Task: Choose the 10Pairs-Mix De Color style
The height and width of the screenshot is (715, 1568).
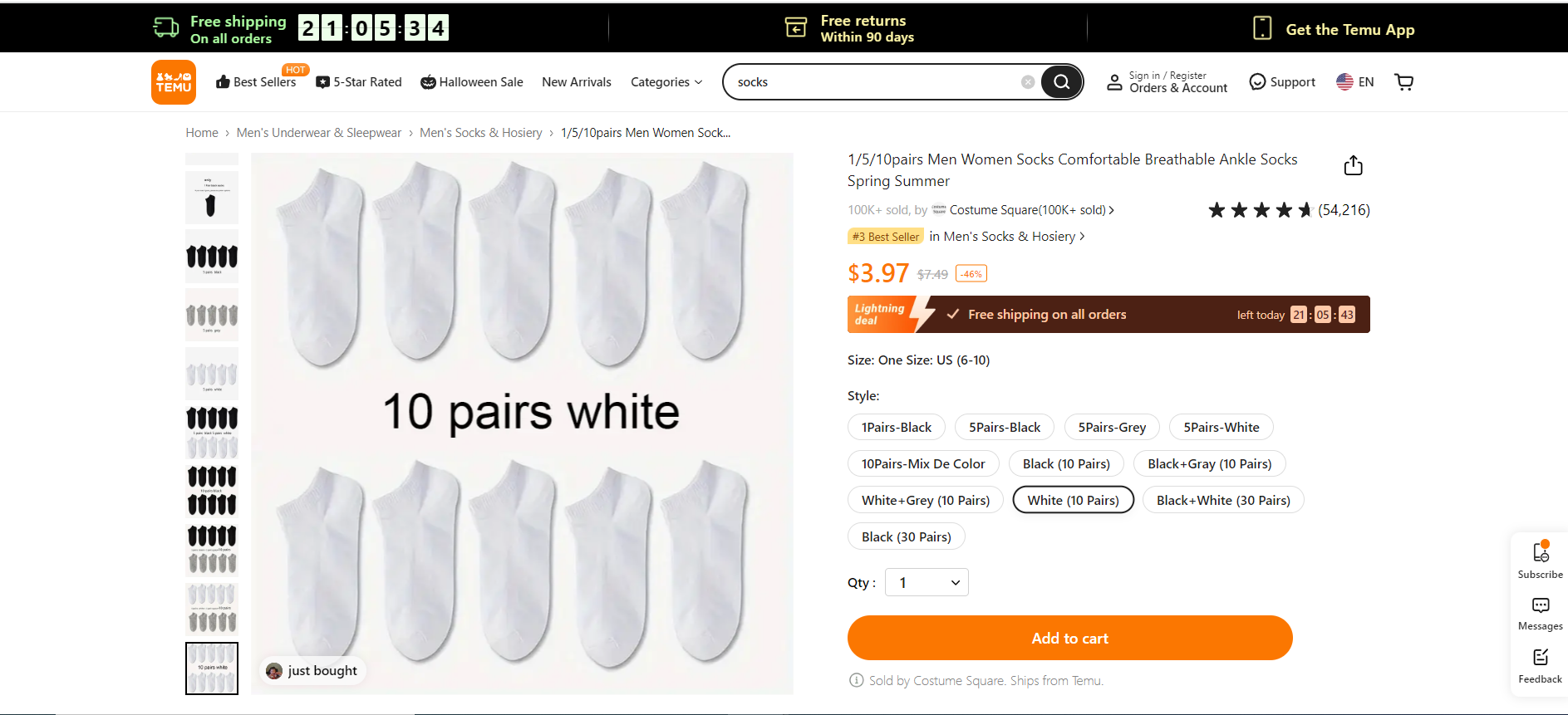Action: click(923, 463)
